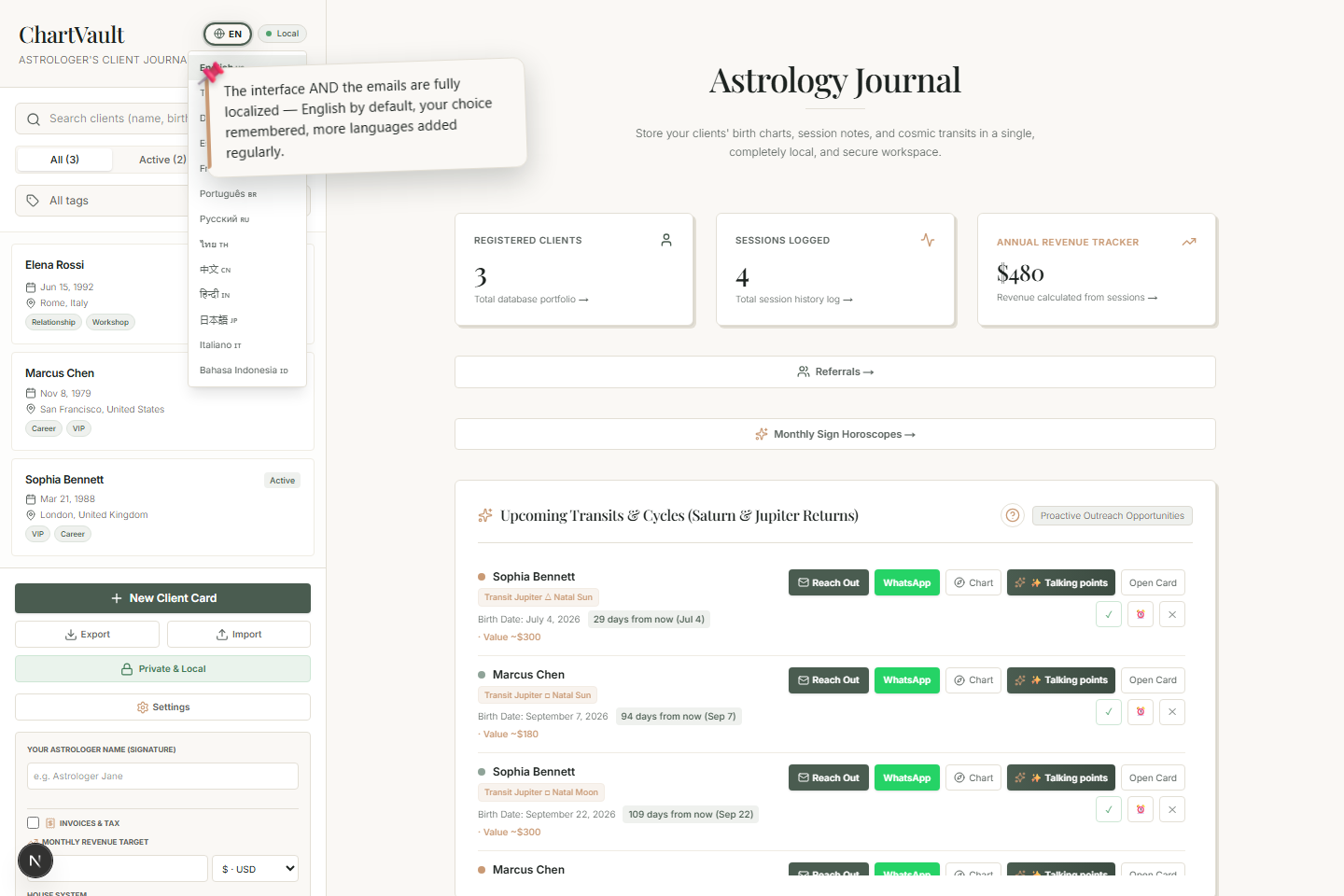Select हिन्दी IN from language menu
This screenshot has height=896, width=1344.
click(247, 295)
